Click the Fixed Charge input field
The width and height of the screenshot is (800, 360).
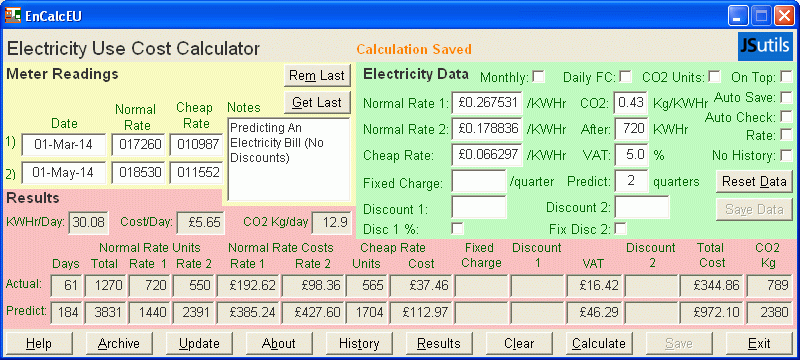(479, 182)
